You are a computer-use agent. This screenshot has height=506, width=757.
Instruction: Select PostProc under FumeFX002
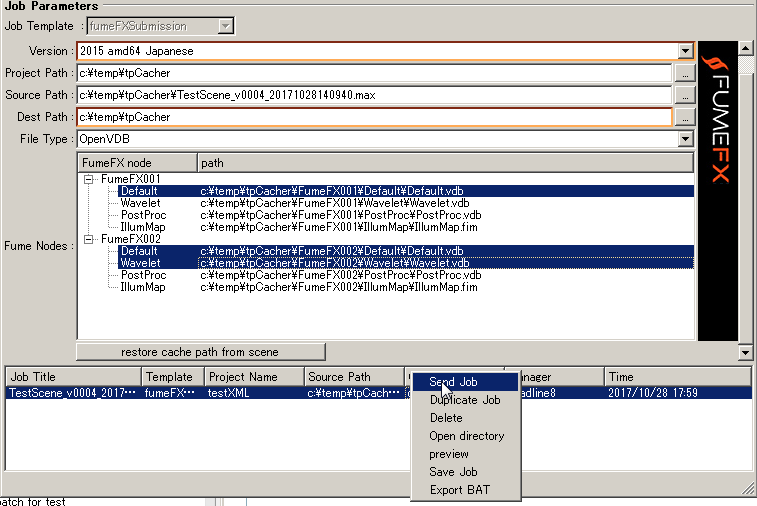click(143, 275)
